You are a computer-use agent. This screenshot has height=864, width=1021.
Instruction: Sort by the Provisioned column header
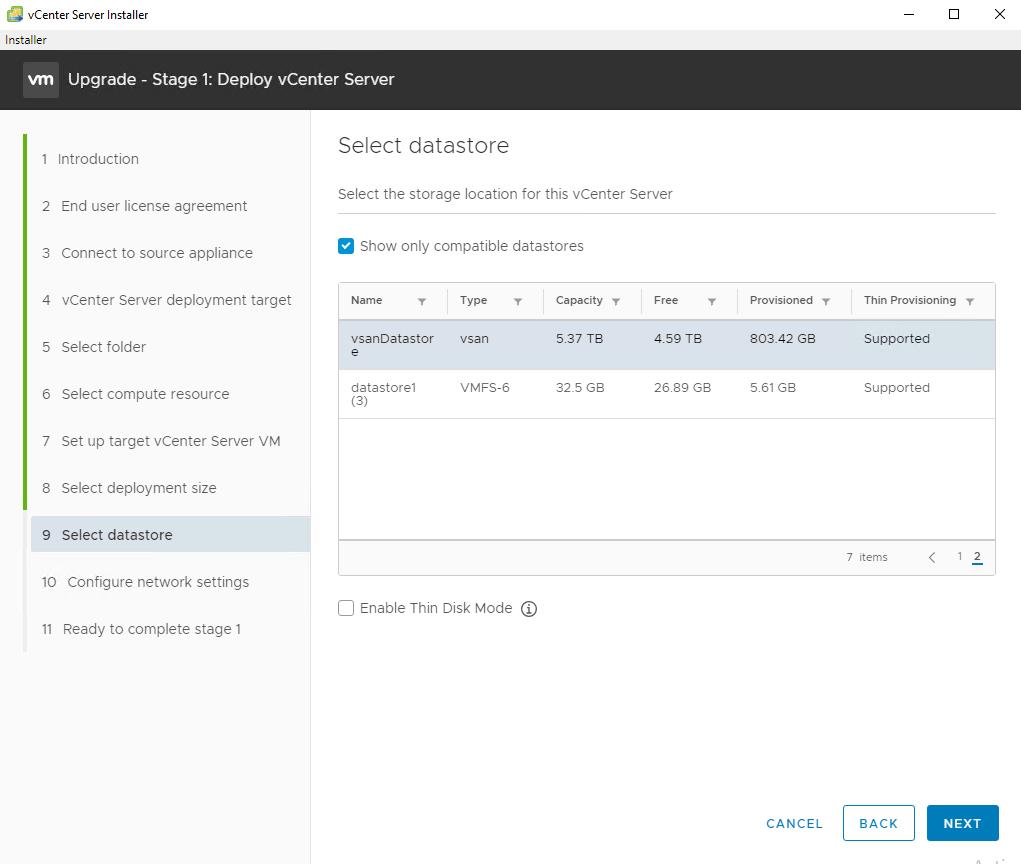click(x=781, y=300)
